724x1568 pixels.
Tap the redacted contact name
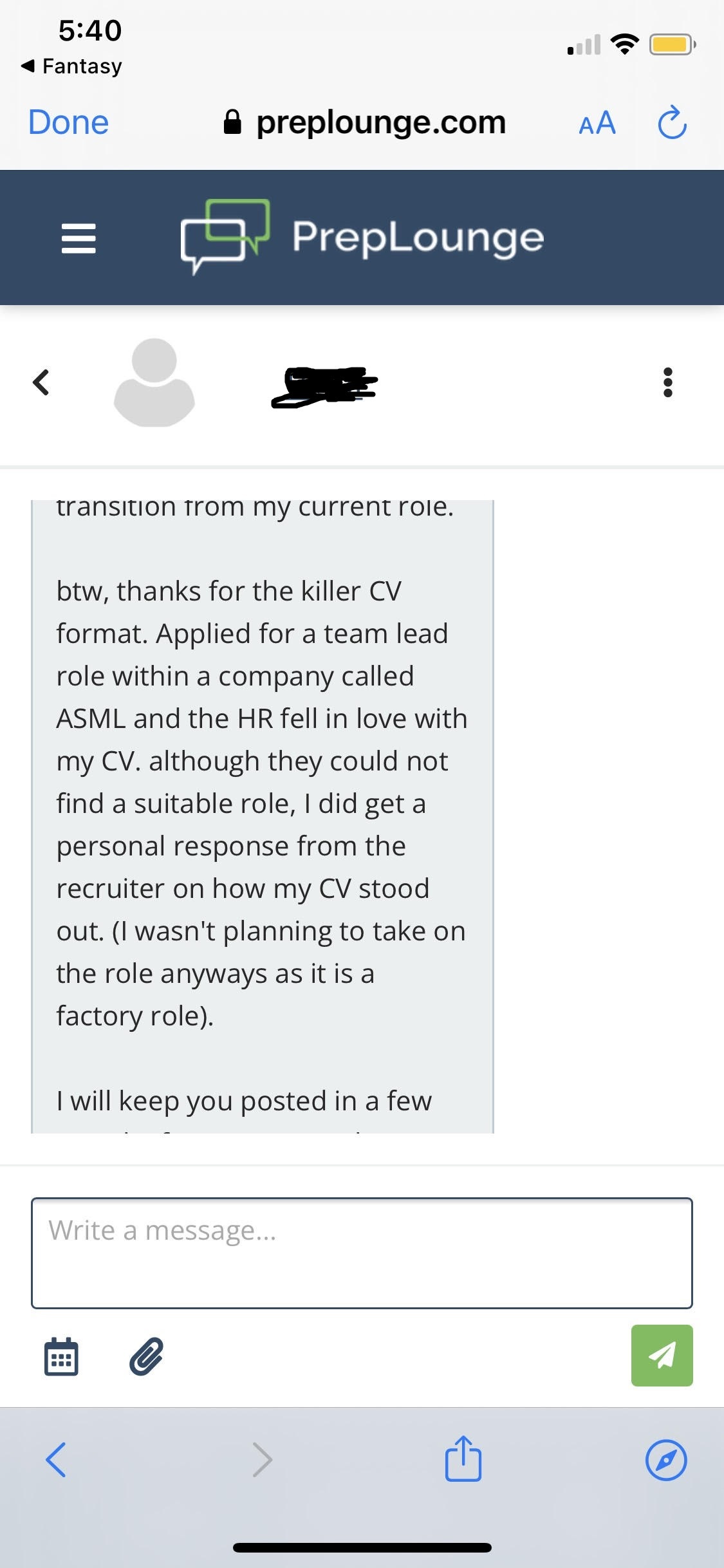click(324, 387)
